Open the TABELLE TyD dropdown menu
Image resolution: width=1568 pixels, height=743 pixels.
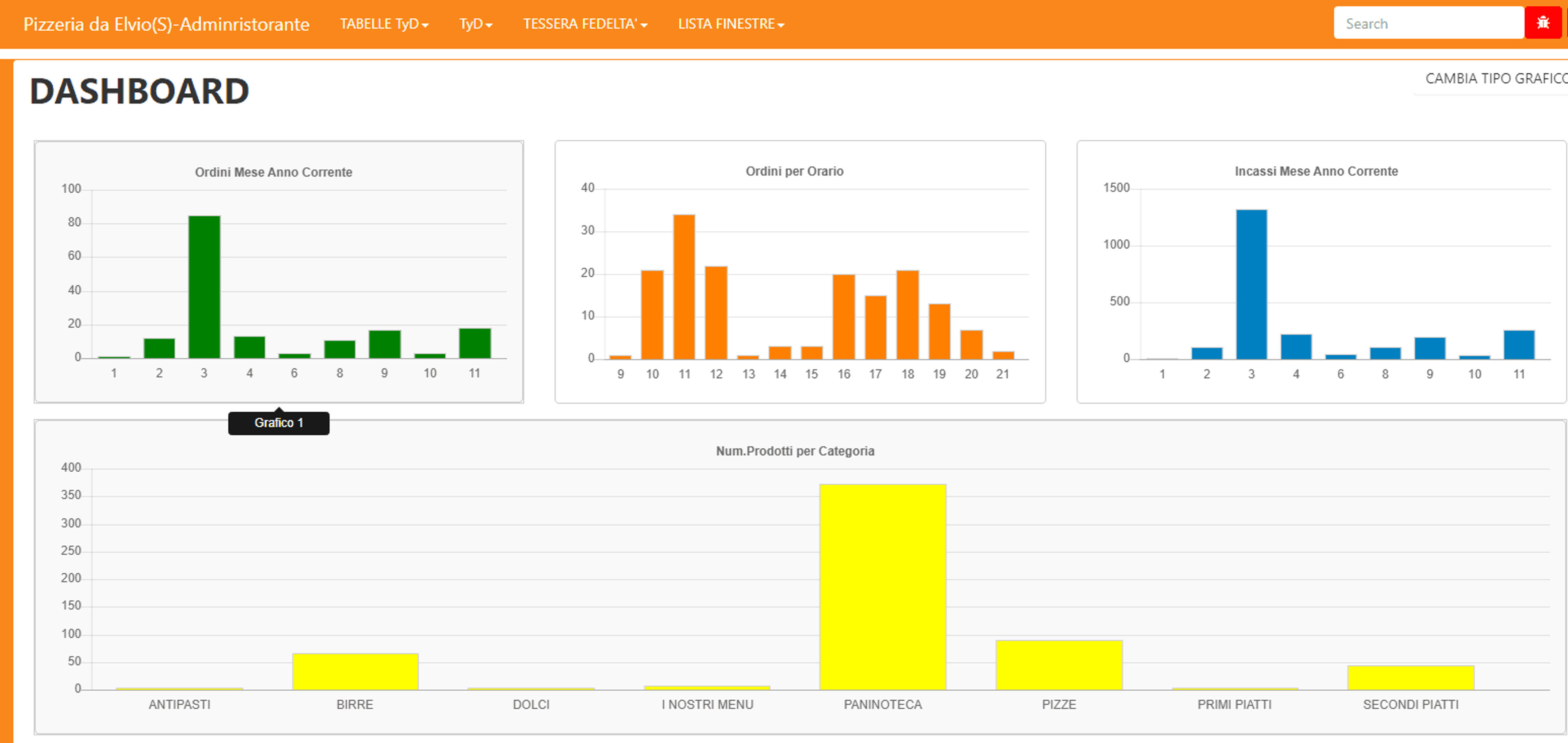[384, 24]
